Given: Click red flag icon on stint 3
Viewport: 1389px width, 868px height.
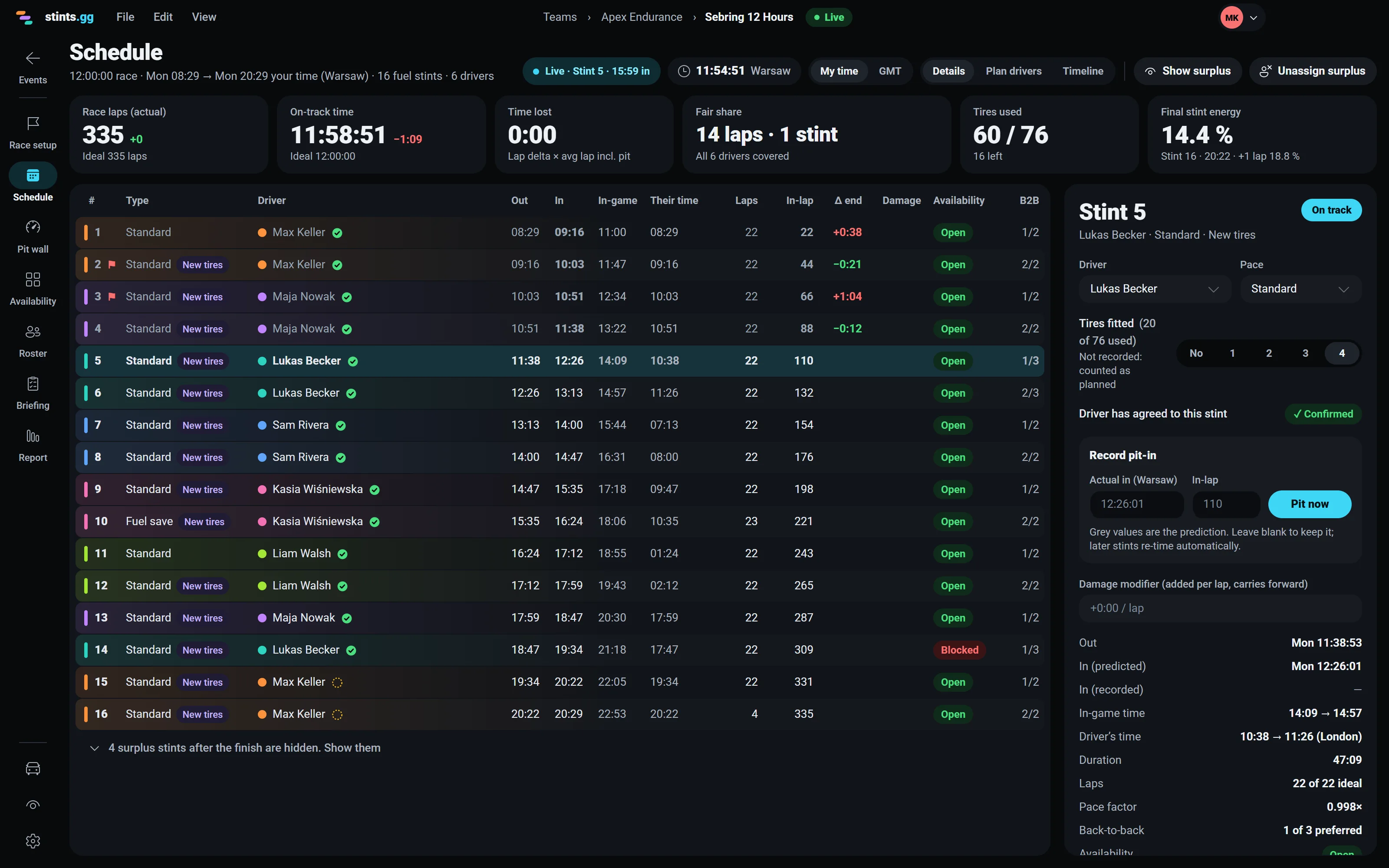Looking at the screenshot, I should coord(112,297).
